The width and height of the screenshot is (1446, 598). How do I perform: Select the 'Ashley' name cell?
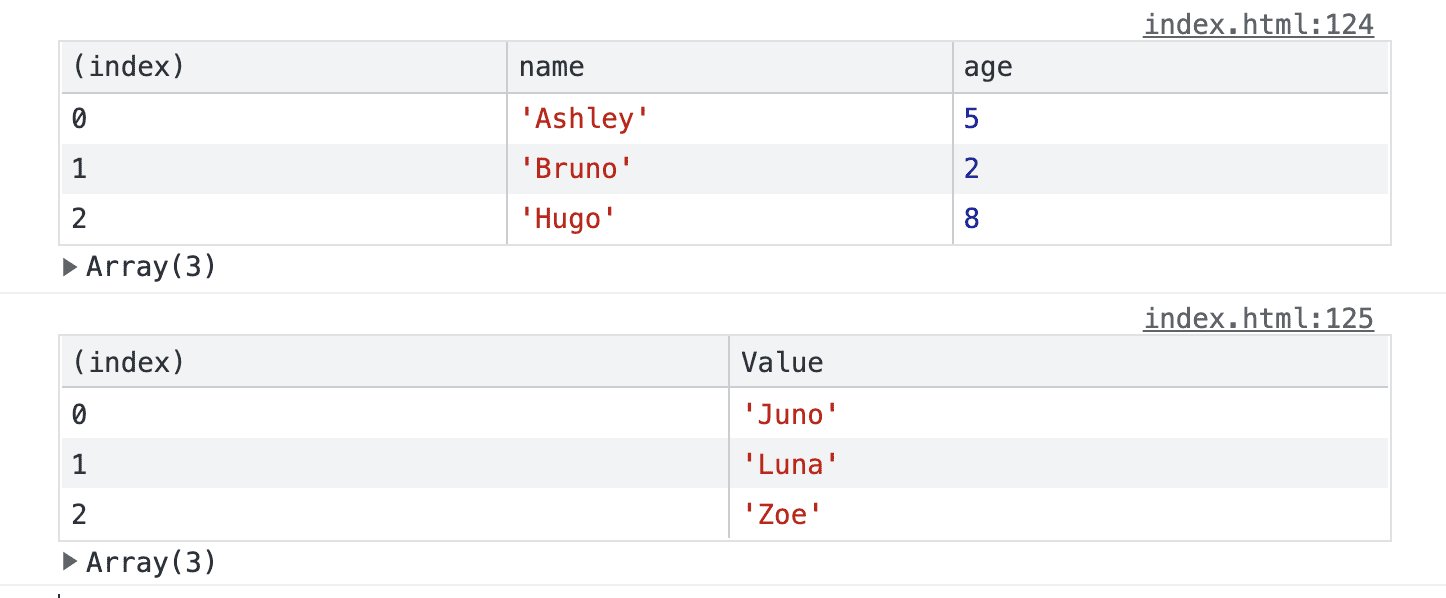(x=730, y=119)
